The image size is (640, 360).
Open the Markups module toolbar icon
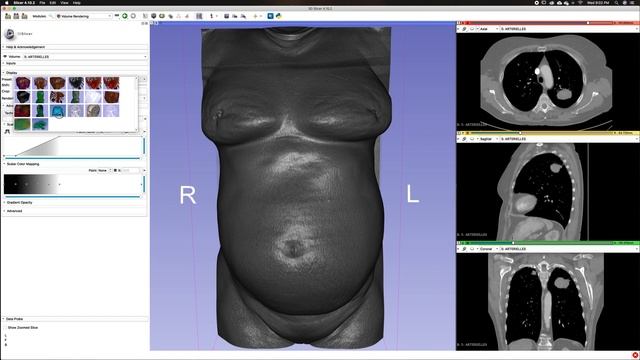pos(178,16)
